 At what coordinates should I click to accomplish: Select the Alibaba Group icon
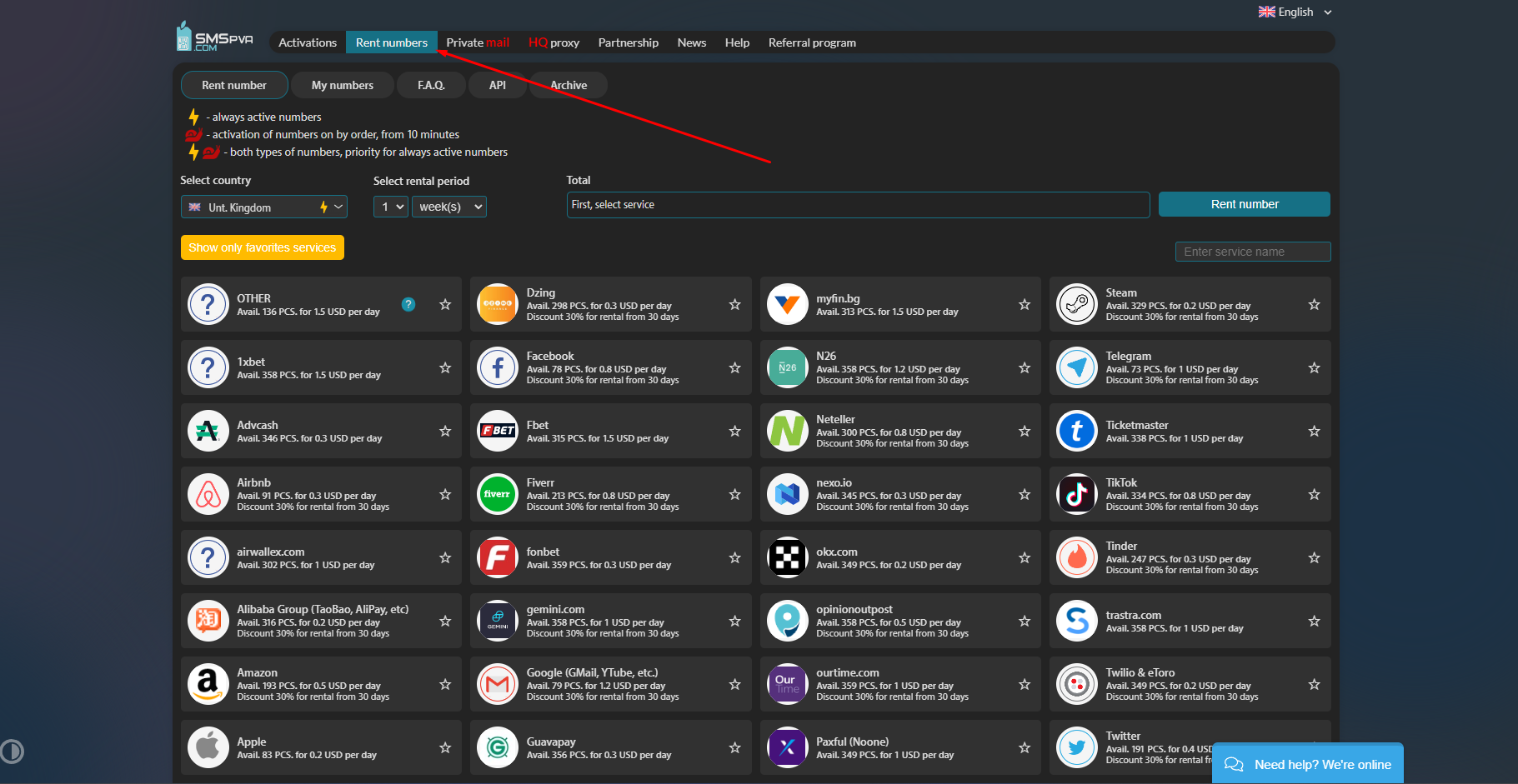point(208,621)
